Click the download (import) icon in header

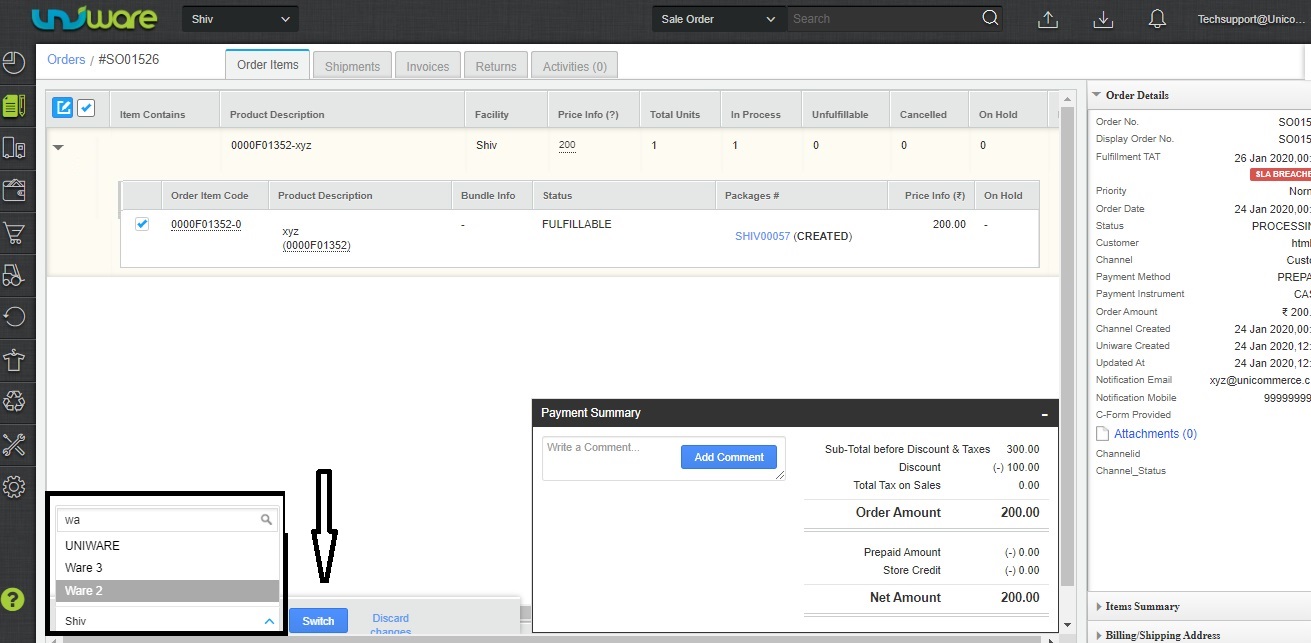1103,19
